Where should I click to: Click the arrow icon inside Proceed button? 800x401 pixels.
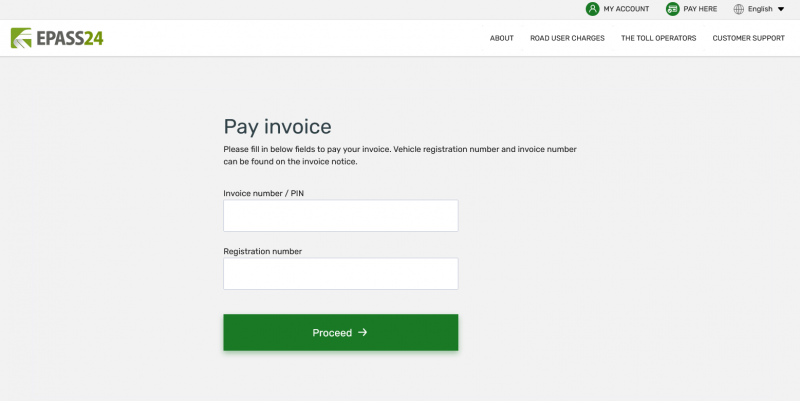[363, 333]
